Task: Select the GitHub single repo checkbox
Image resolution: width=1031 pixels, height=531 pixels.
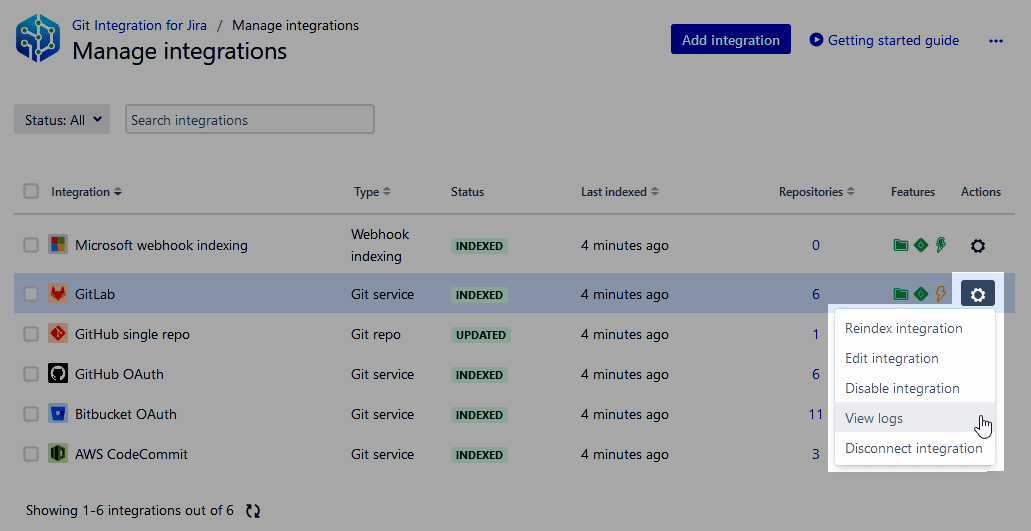Action: coord(31,334)
